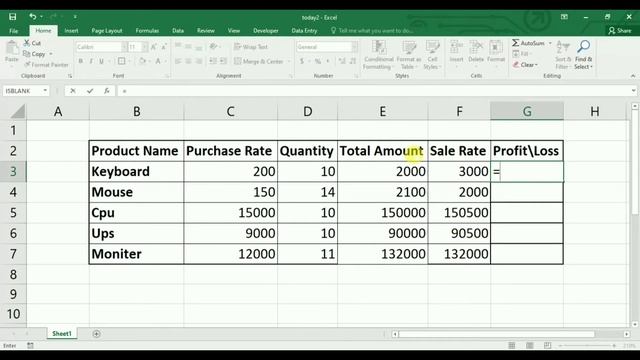Image resolution: width=640 pixels, height=360 pixels.
Task: Confirm formula with checkmark icon
Action: (90, 91)
